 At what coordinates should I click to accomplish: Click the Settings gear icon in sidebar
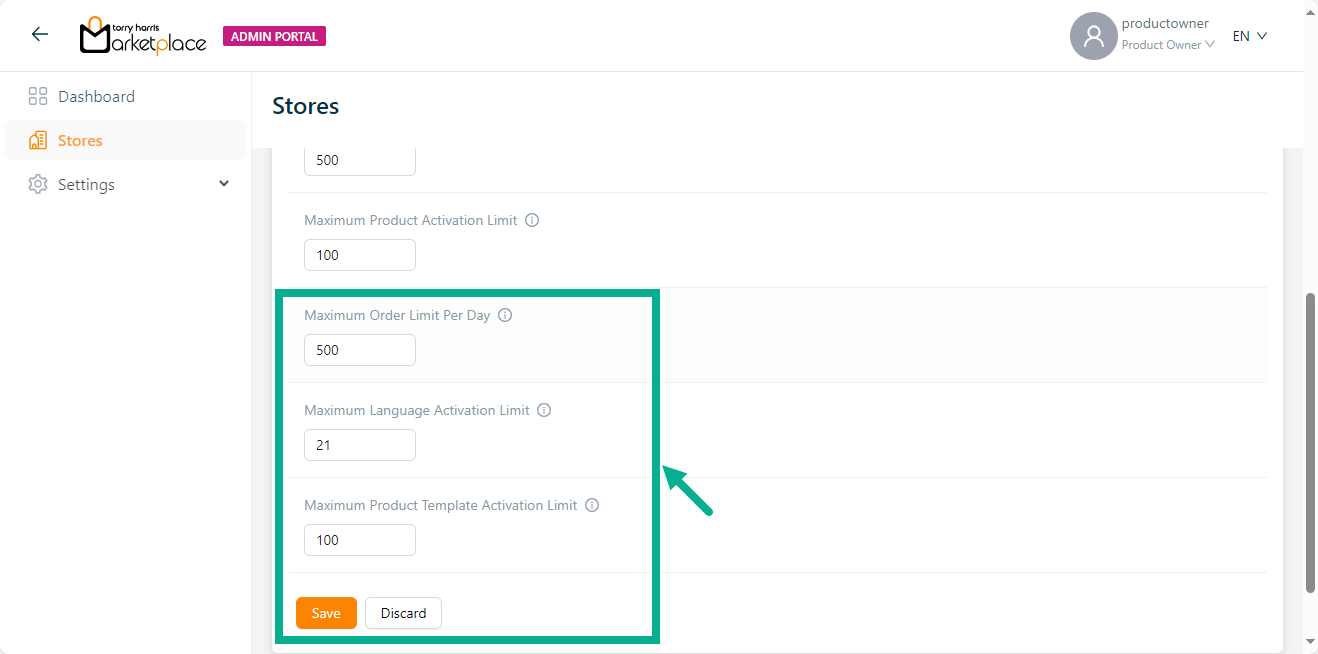point(38,185)
